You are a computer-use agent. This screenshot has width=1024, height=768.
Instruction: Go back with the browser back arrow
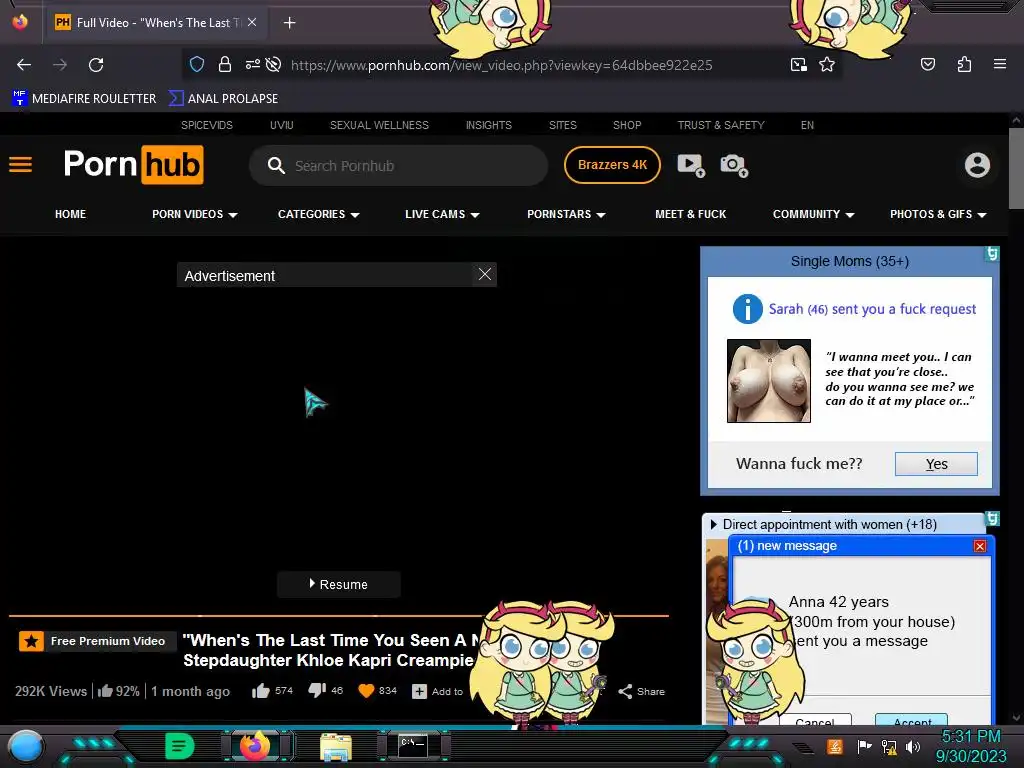pos(24,65)
